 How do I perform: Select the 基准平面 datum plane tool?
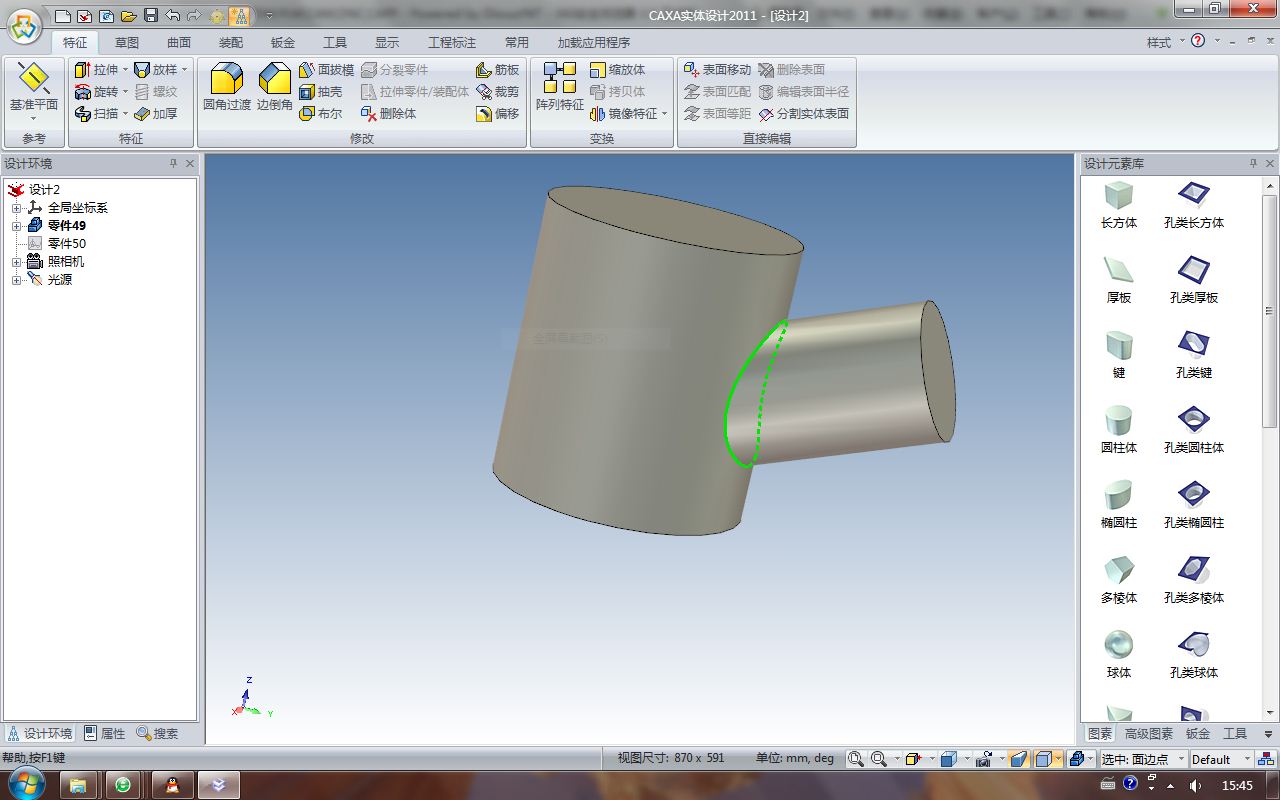[x=34, y=91]
